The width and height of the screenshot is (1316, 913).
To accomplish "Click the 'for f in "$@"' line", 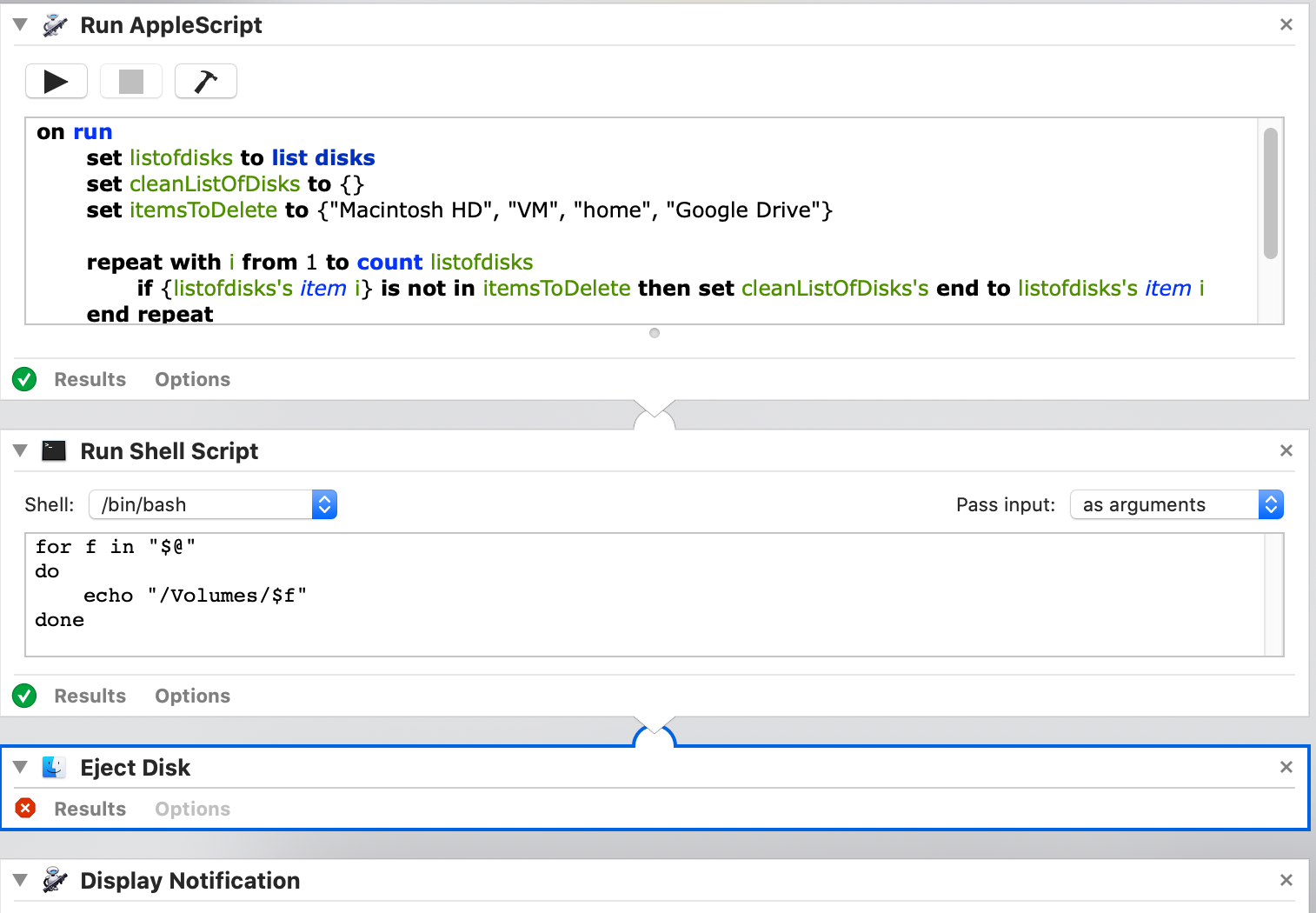I will 116,547.
